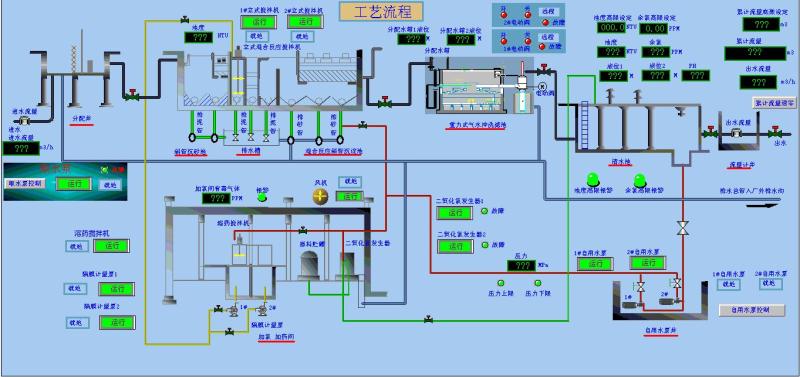Image resolution: width=800 pixels, height=377 pixels.
Task: Click the turbidity high-limit setpoint field showing 000.0
Action: click(611, 28)
